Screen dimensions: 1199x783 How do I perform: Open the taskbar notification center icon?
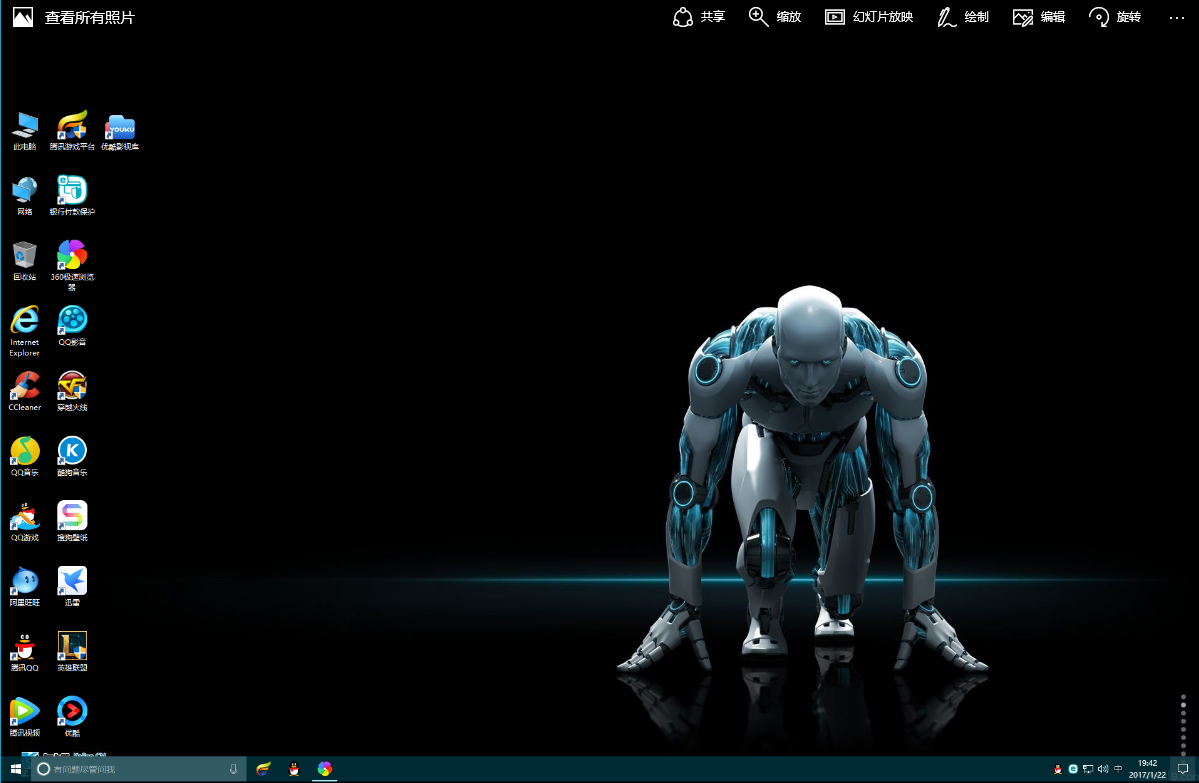1182,769
